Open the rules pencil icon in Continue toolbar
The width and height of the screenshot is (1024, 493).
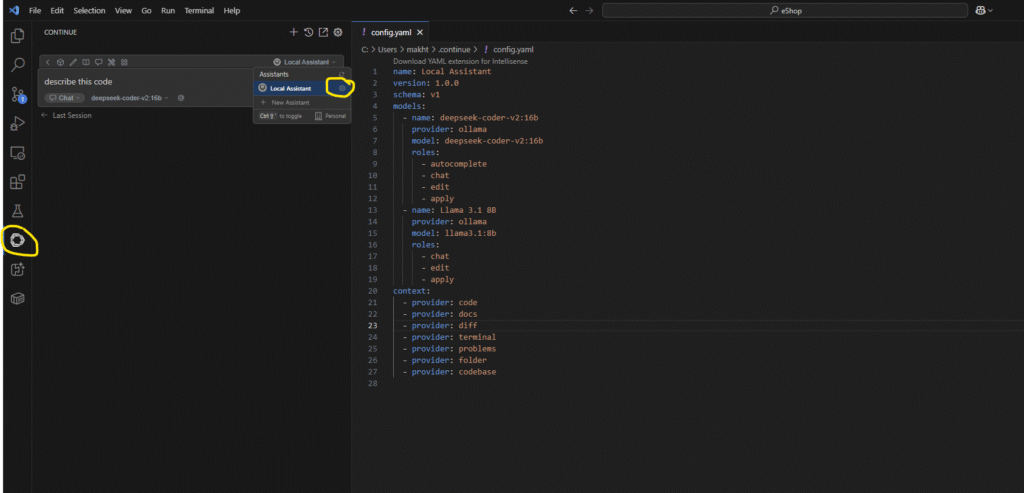[73, 62]
